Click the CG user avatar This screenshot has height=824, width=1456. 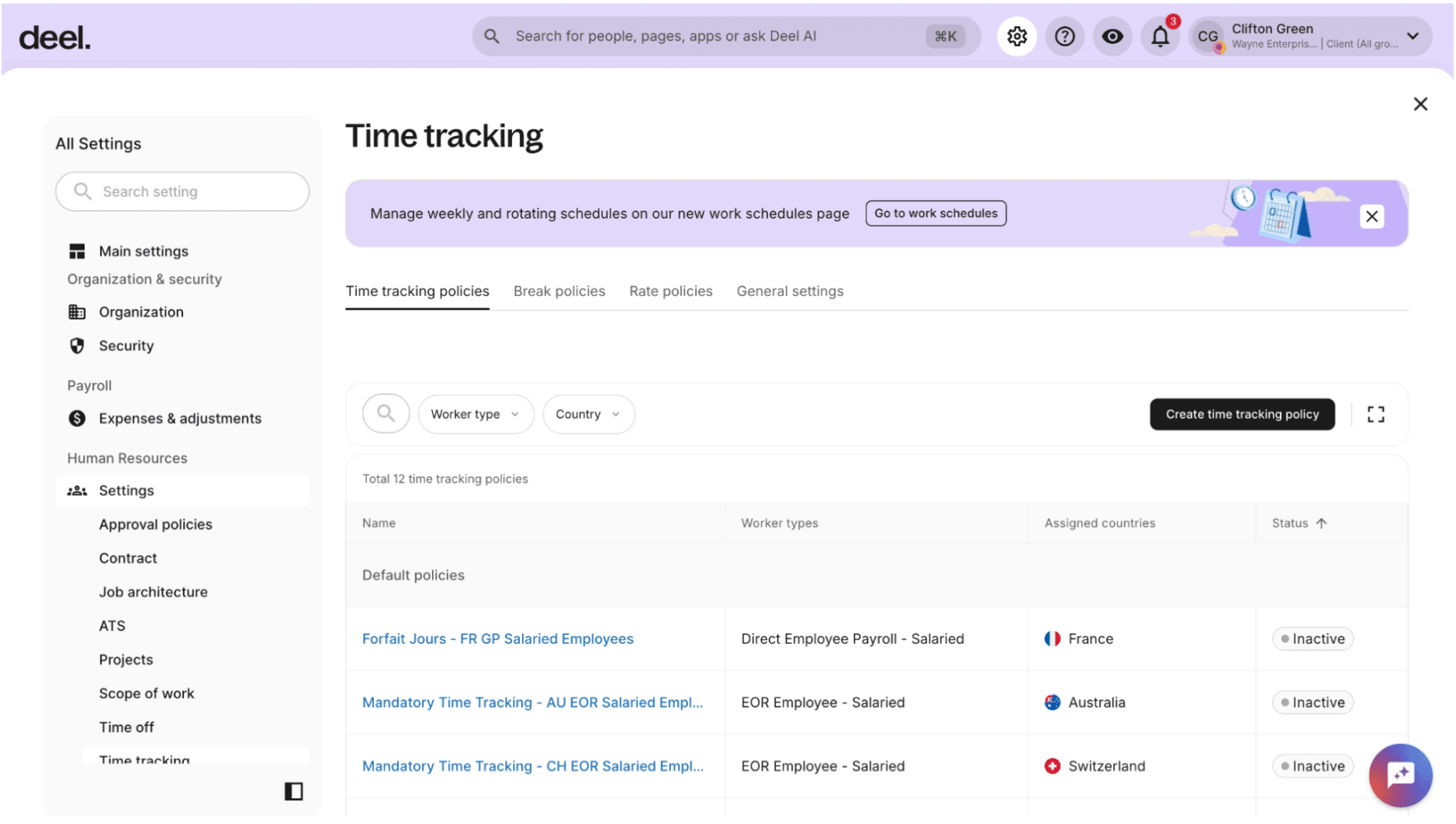click(x=1208, y=37)
